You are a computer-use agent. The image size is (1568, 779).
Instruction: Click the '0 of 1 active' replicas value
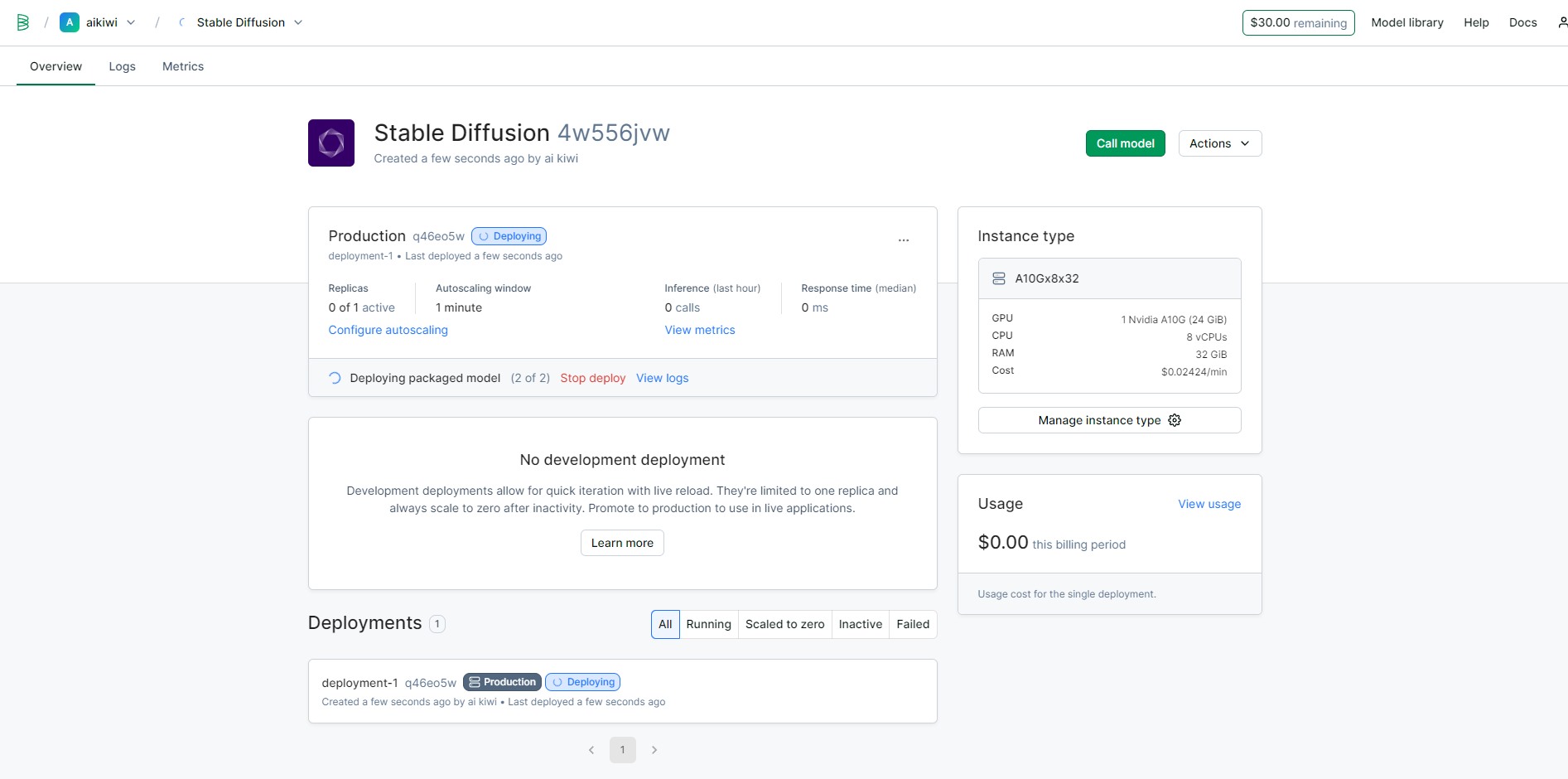362,307
